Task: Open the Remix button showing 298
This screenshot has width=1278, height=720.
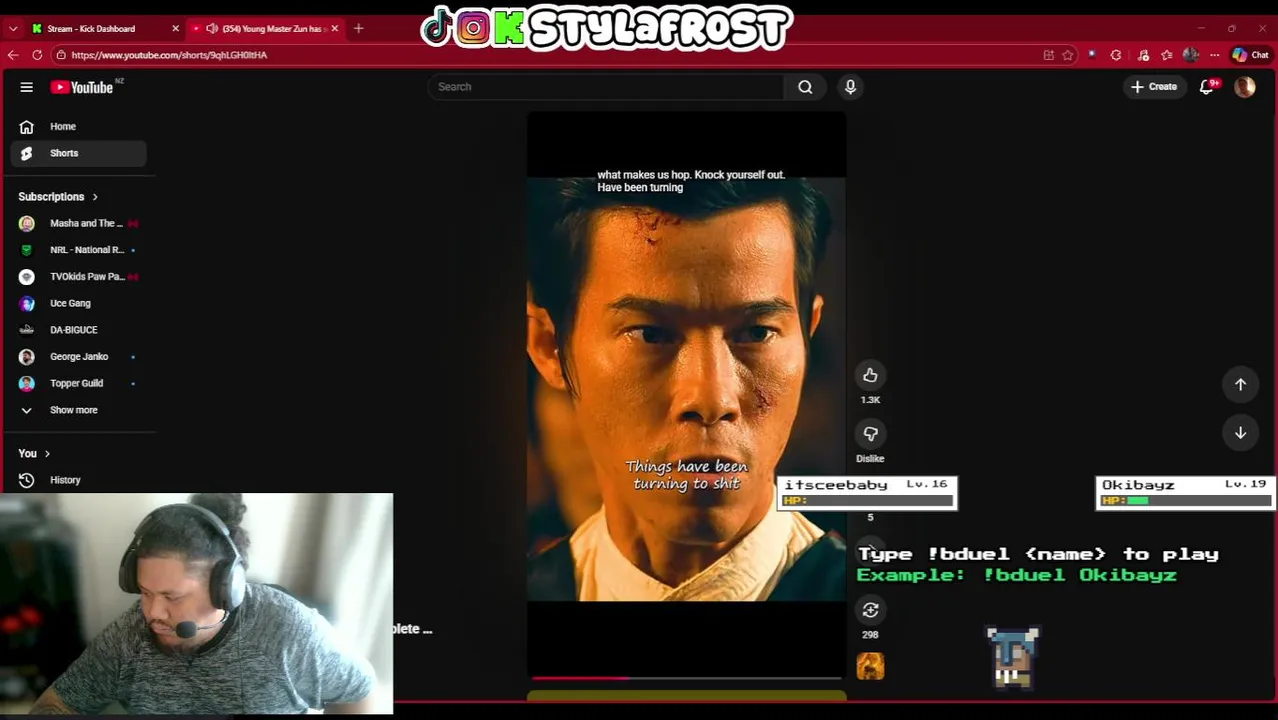Action: [870, 610]
